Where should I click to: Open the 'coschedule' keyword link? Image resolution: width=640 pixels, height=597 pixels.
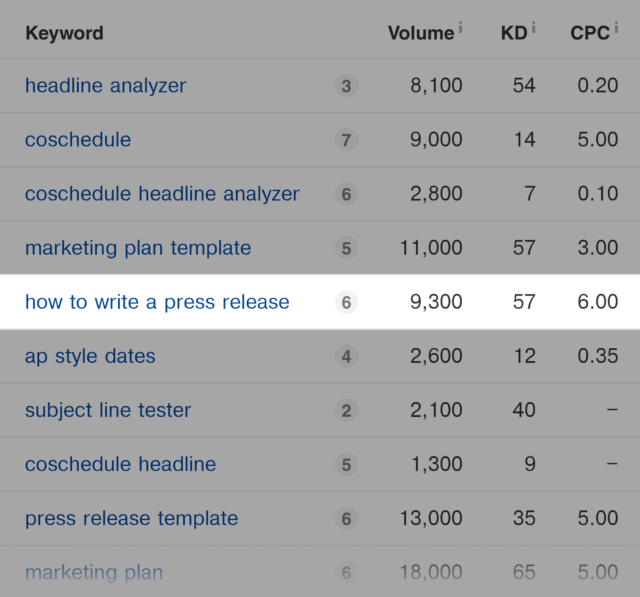point(78,140)
